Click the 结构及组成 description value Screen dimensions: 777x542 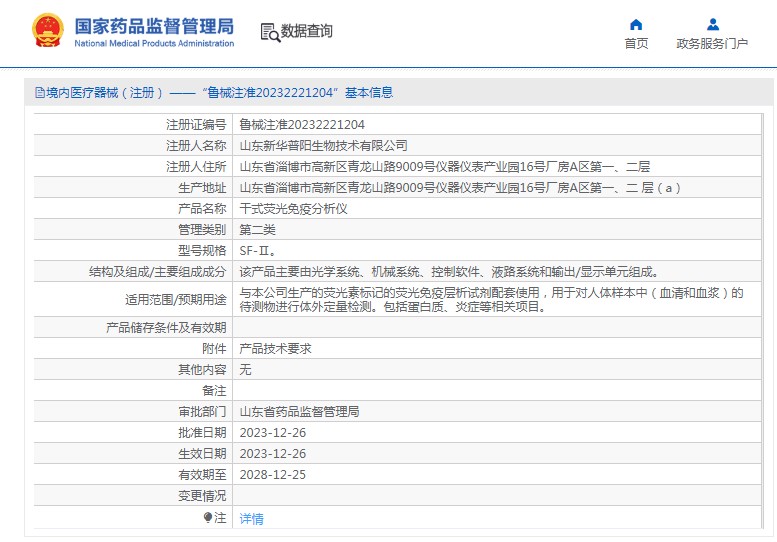(449, 271)
